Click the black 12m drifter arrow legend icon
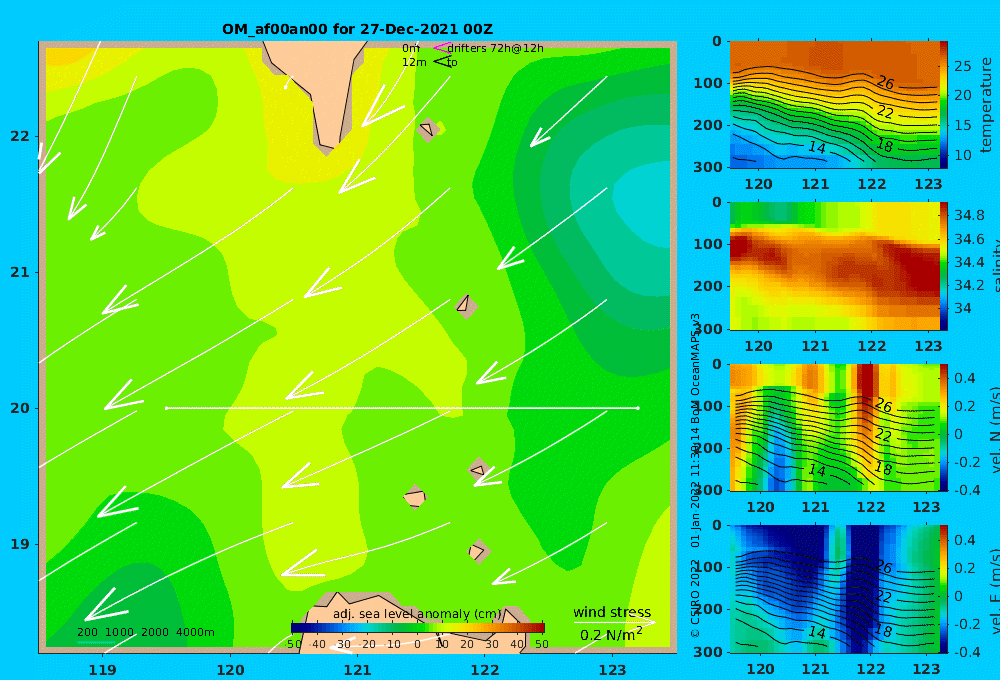The width and height of the screenshot is (1000, 680). [x=442, y=62]
